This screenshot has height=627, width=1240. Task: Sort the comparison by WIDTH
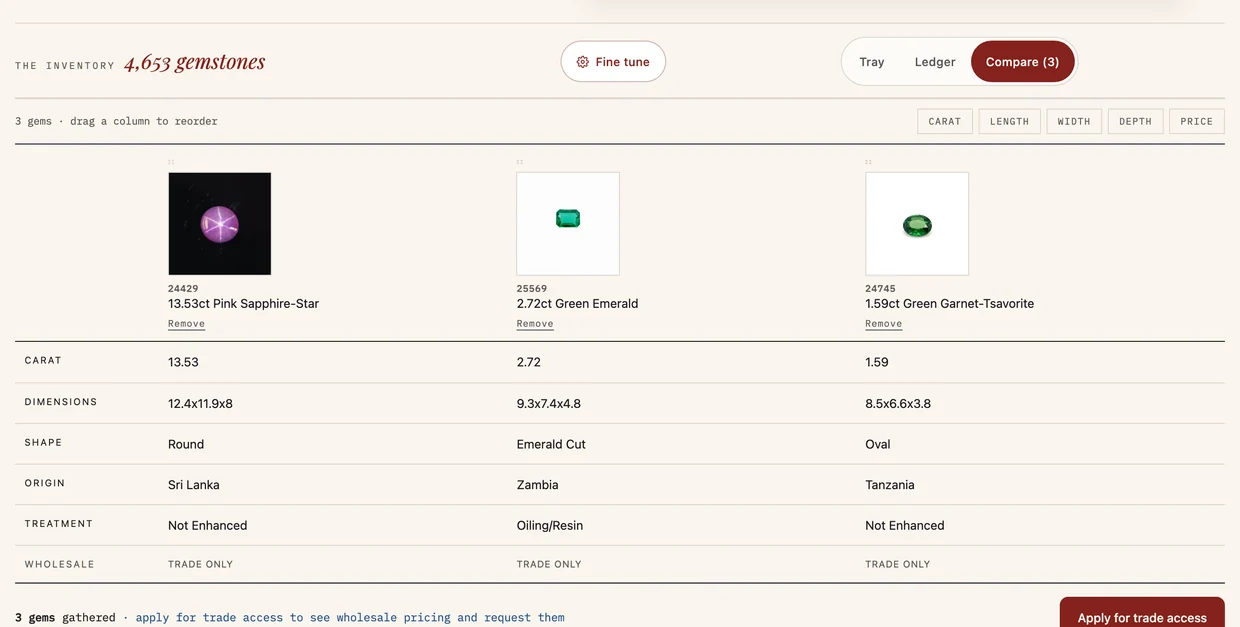[1074, 121]
